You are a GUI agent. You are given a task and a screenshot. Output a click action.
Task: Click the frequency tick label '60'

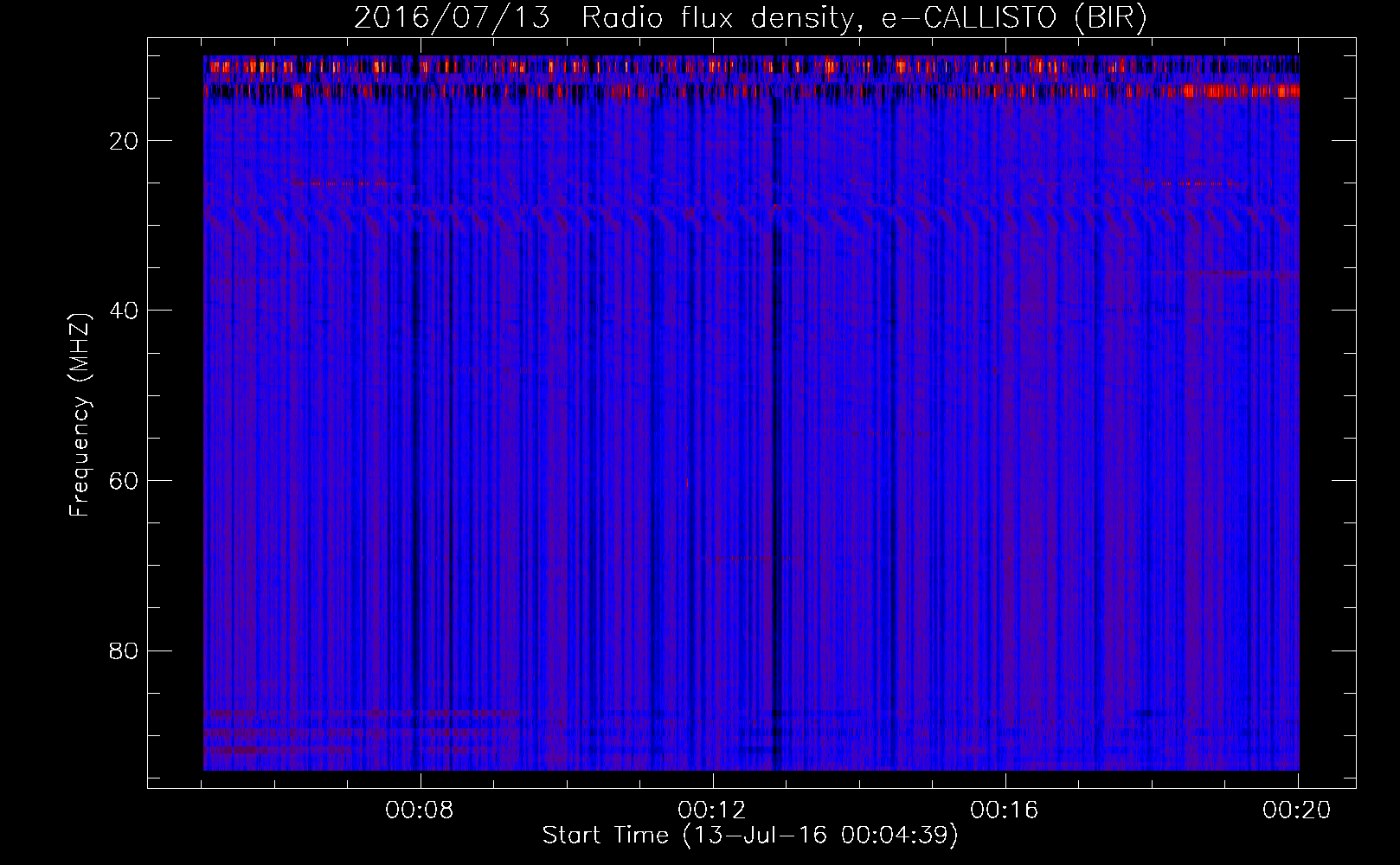125,481
